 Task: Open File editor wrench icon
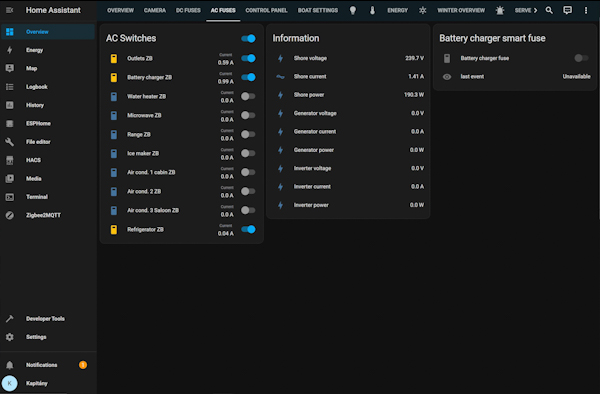tap(10, 142)
